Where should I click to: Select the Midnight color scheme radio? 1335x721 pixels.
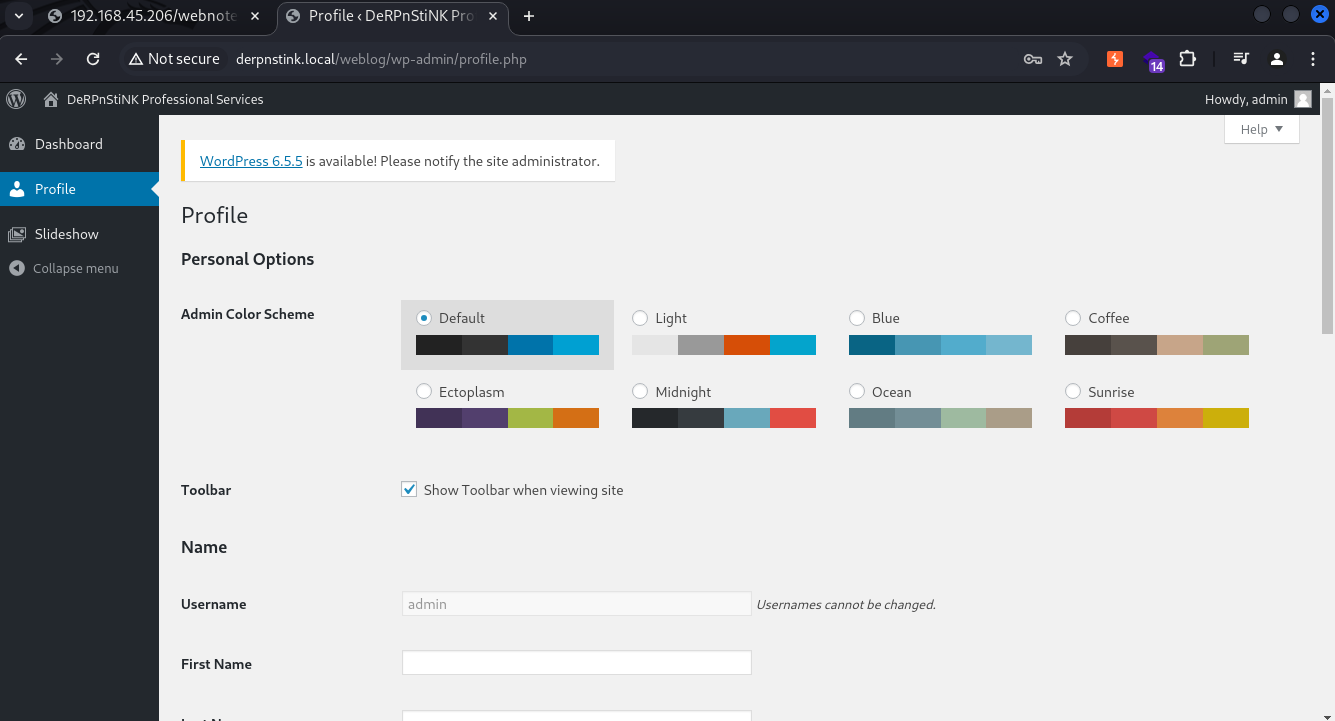click(x=640, y=392)
